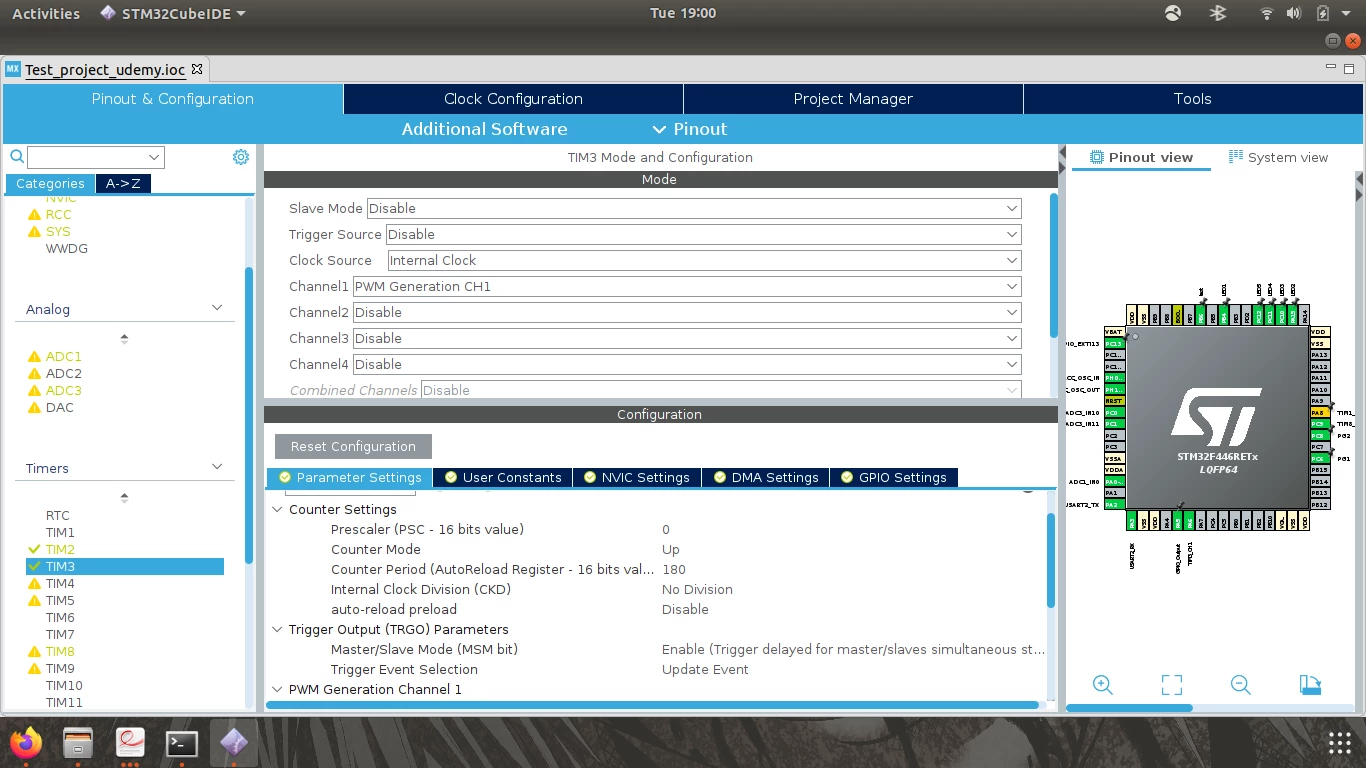Open the Channel4 dropdown

[x=687, y=364]
